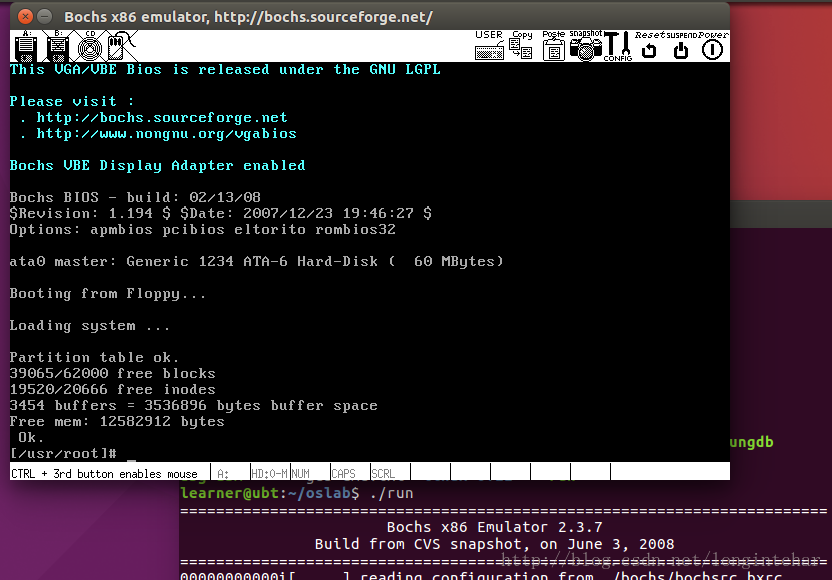
Task: Click the NUM lock status indicator
Action: click(x=310, y=473)
